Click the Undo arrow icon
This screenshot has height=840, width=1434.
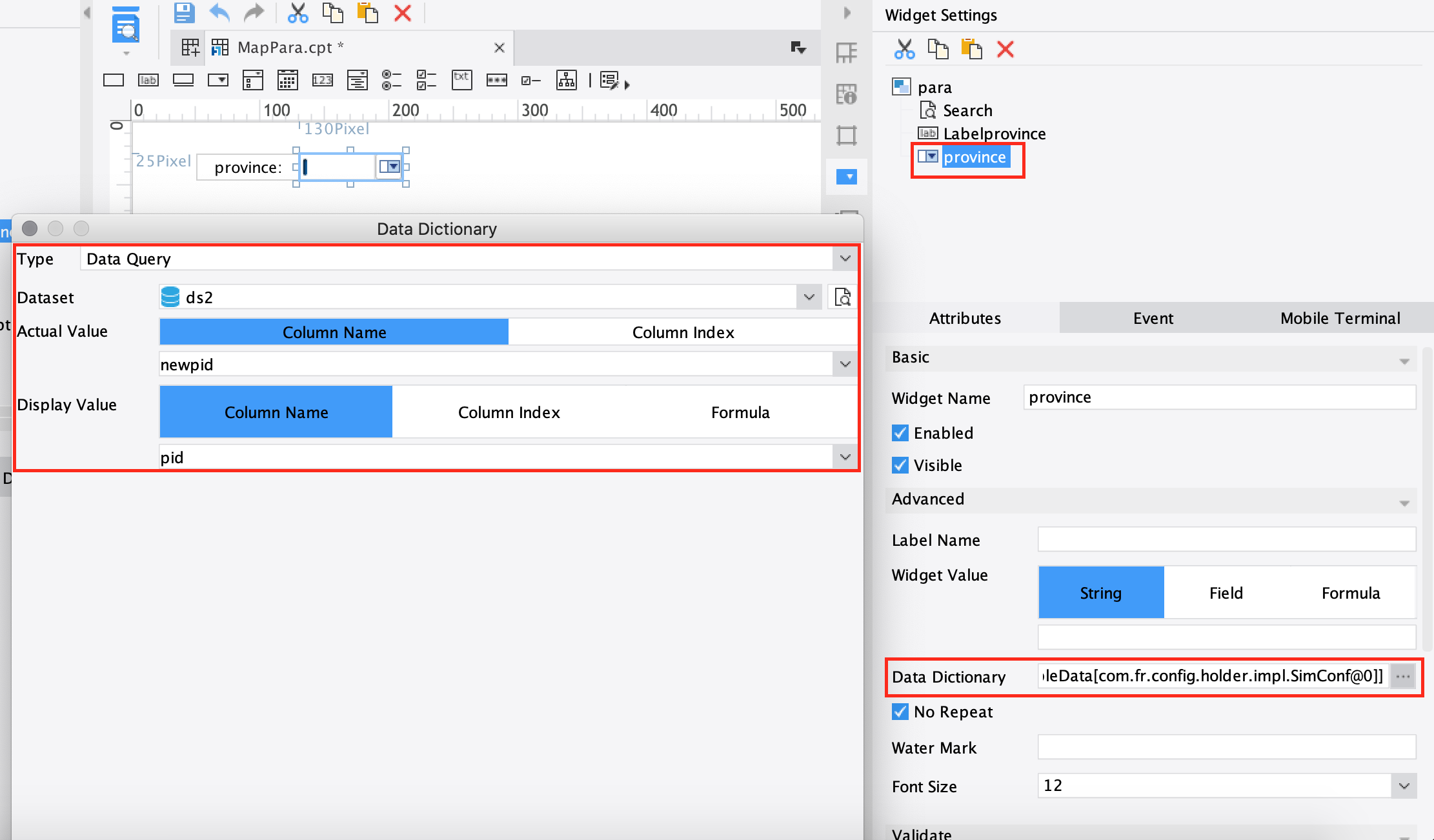tap(219, 12)
